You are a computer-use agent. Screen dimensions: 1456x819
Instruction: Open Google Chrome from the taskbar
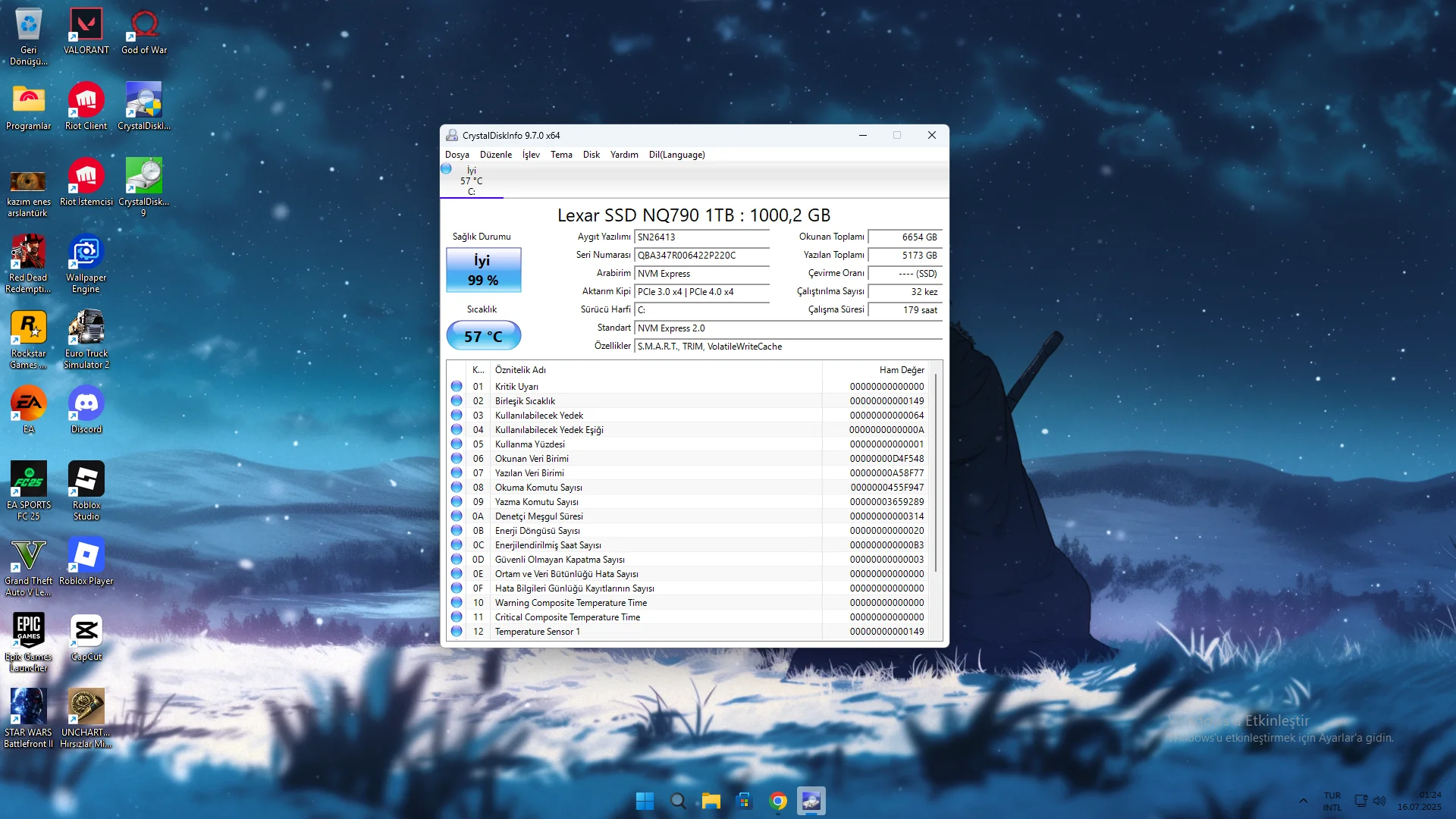tap(777, 801)
